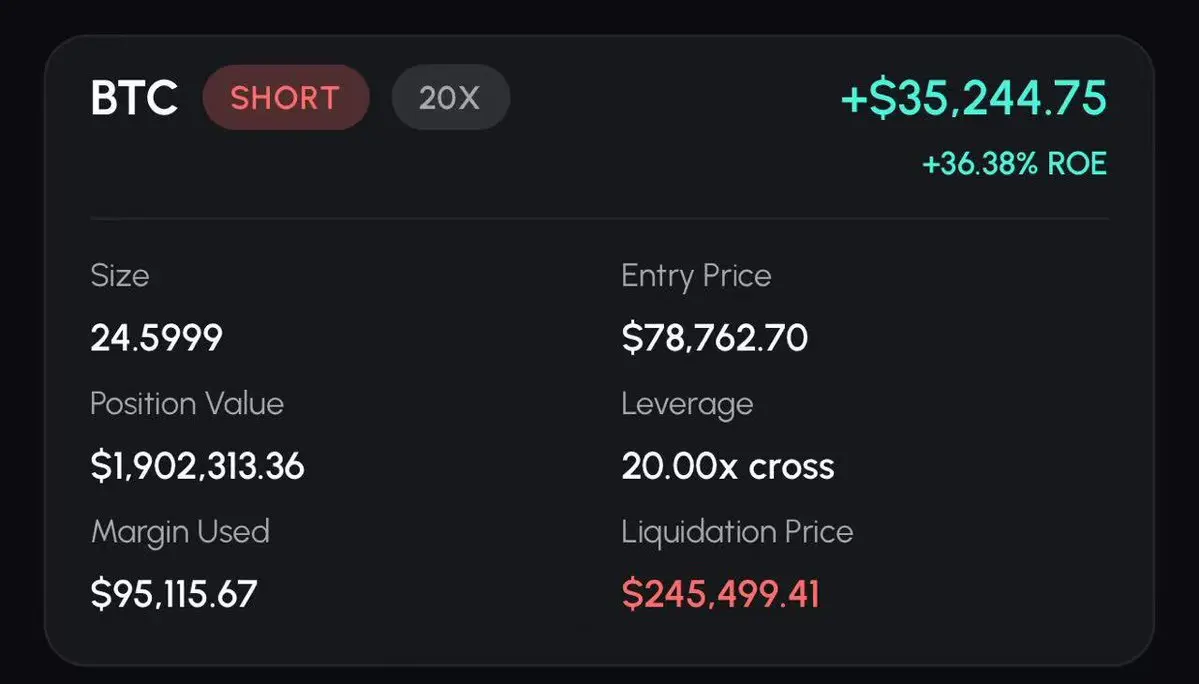Click the BTC asset symbol
Image resolution: width=1199 pixels, height=684 pixels.
coord(134,99)
